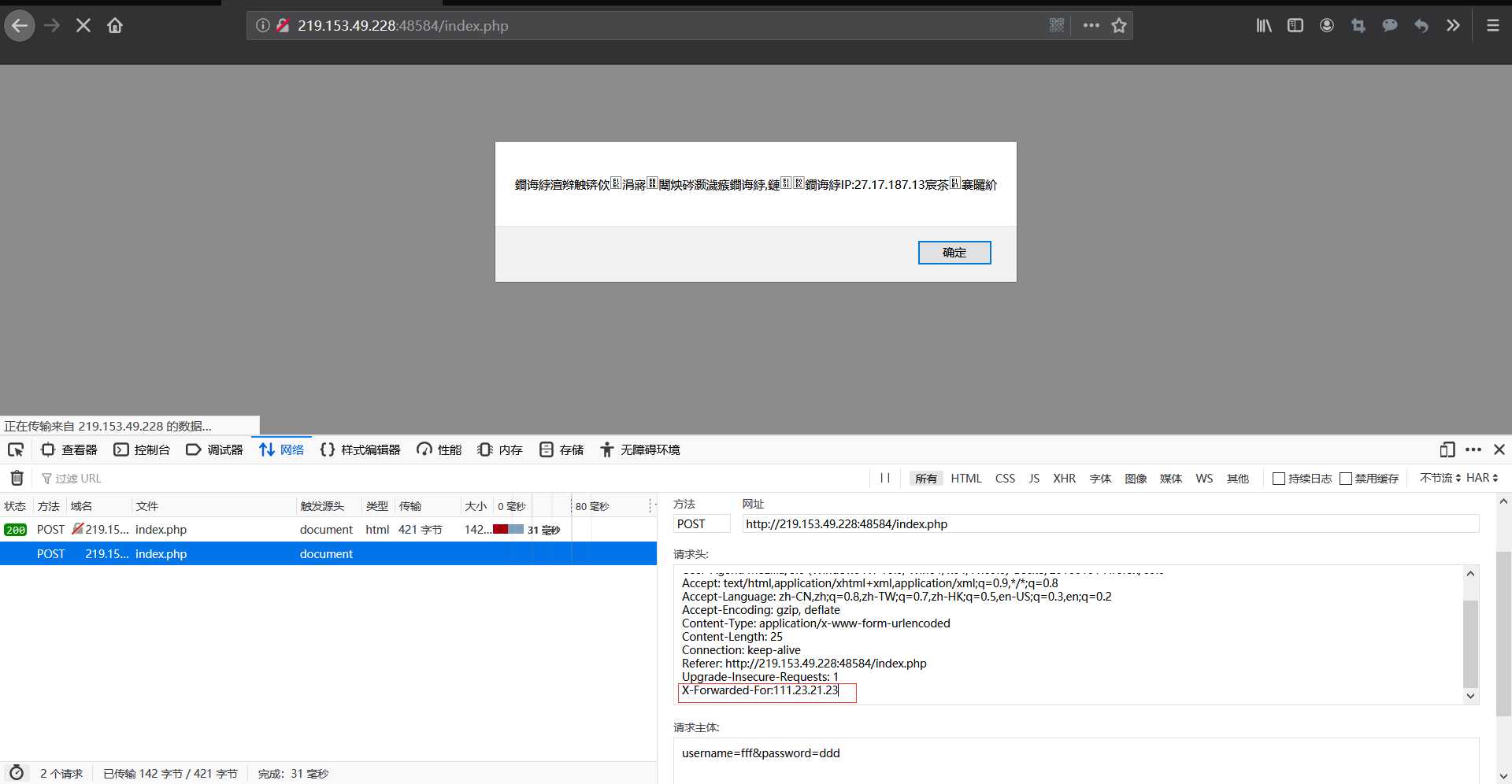Open the browser home page

(x=115, y=26)
